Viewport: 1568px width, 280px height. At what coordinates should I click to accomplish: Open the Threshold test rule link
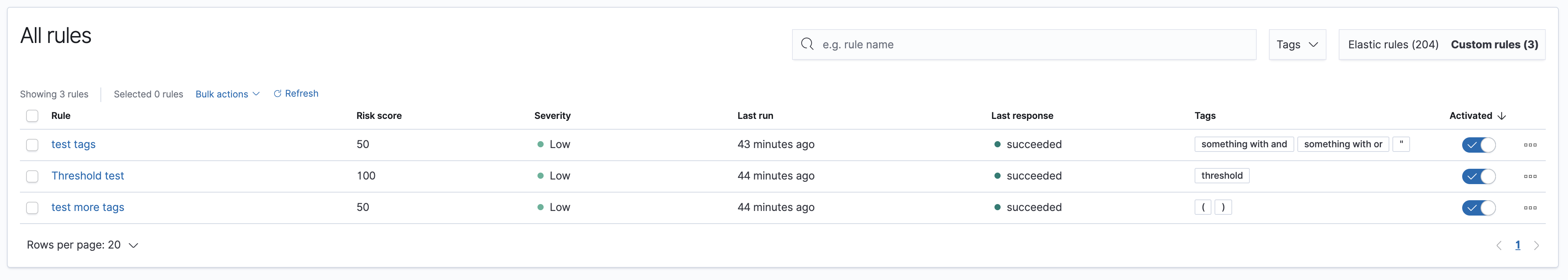[x=88, y=176]
